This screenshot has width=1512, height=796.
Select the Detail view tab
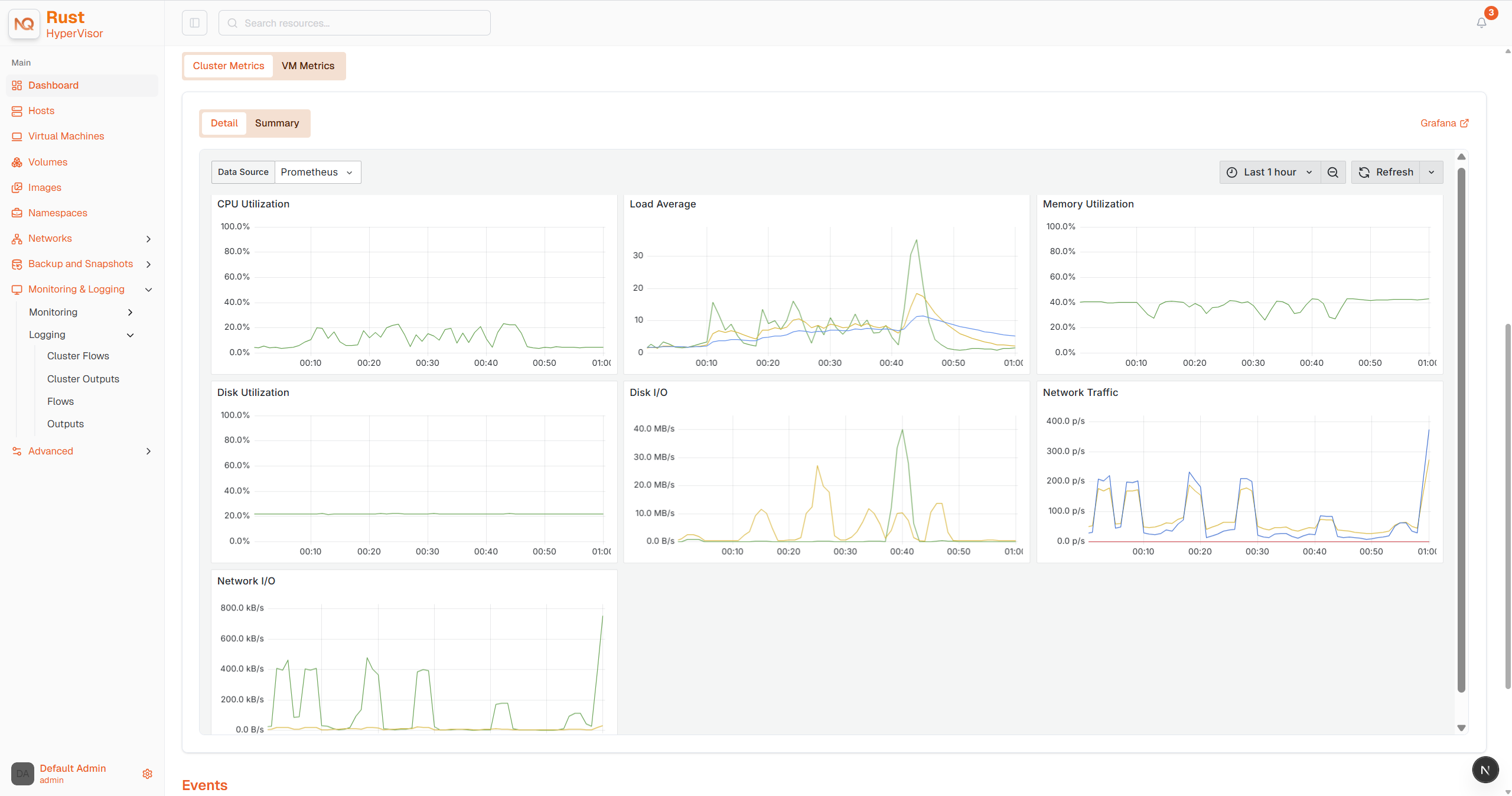[x=224, y=124]
